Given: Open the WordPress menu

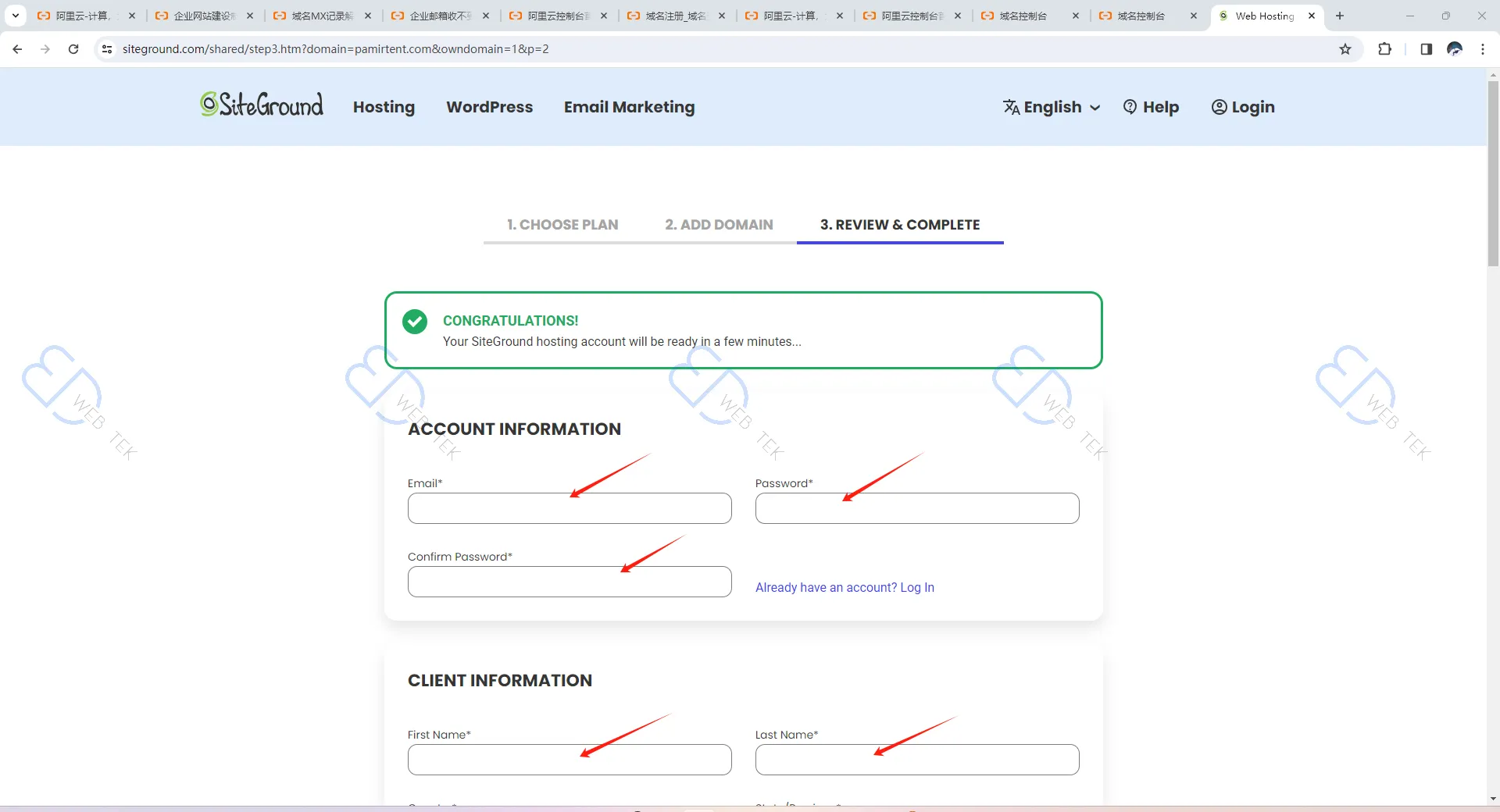Looking at the screenshot, I should tap(490, 107).
